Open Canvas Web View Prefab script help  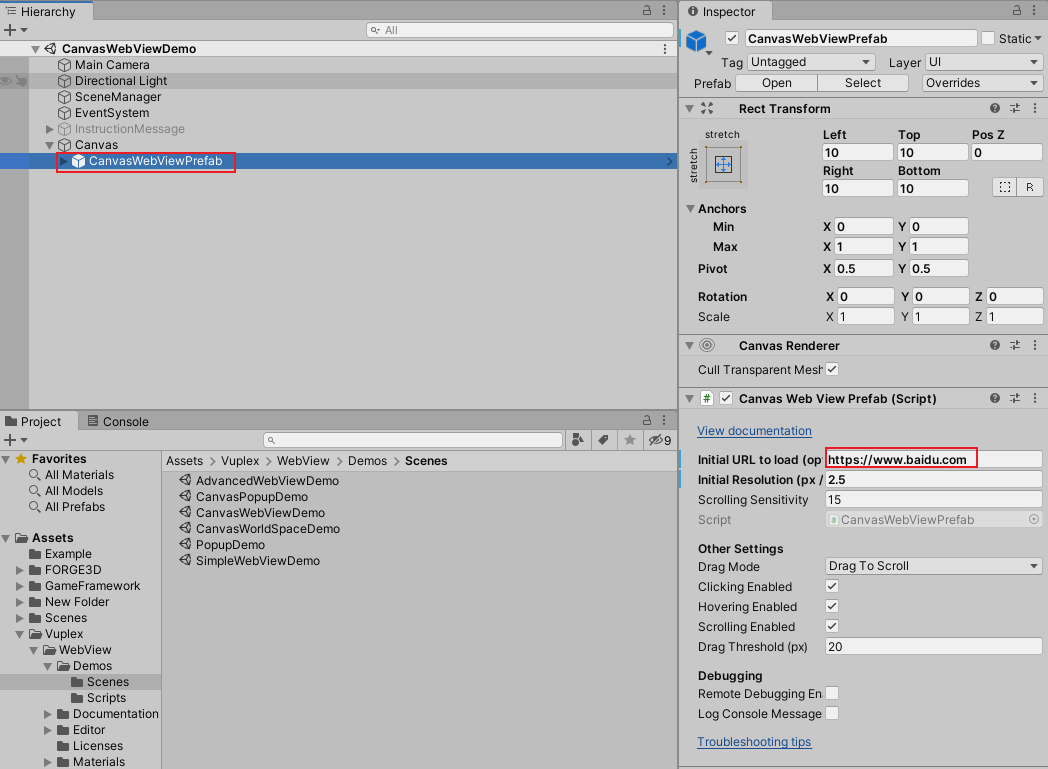[995, 398]
